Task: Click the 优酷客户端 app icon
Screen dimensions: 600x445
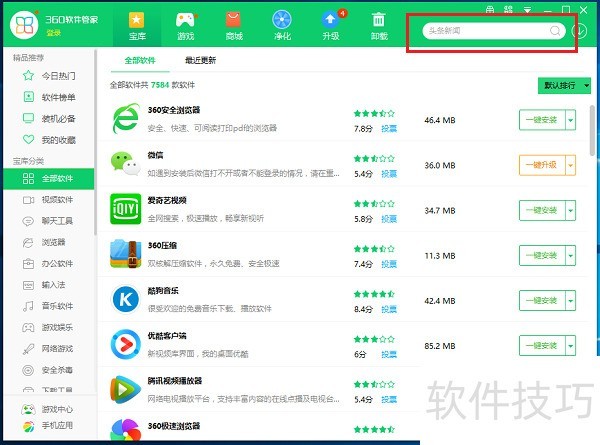Action: [x=126, y=344]
